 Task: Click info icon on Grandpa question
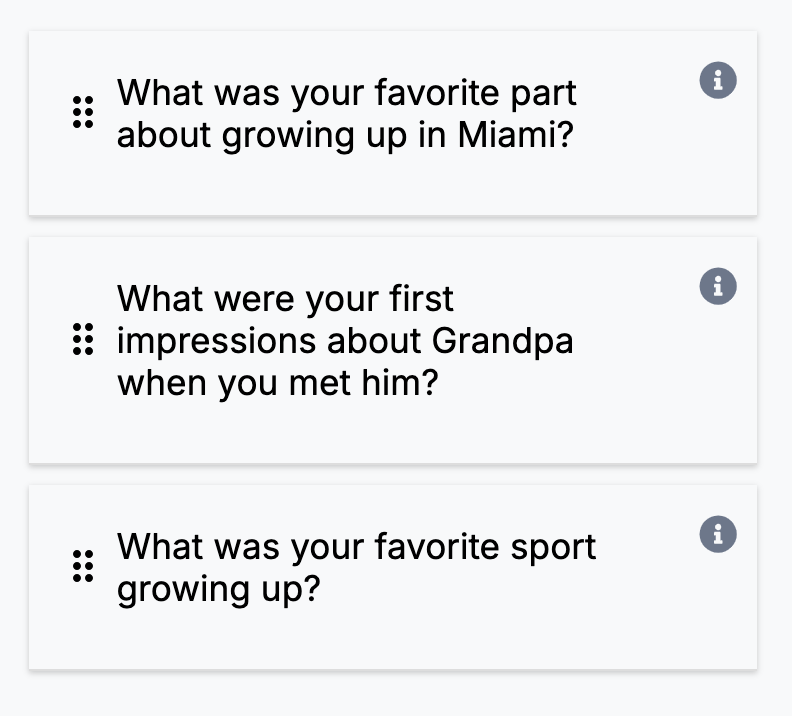point(718,286)
